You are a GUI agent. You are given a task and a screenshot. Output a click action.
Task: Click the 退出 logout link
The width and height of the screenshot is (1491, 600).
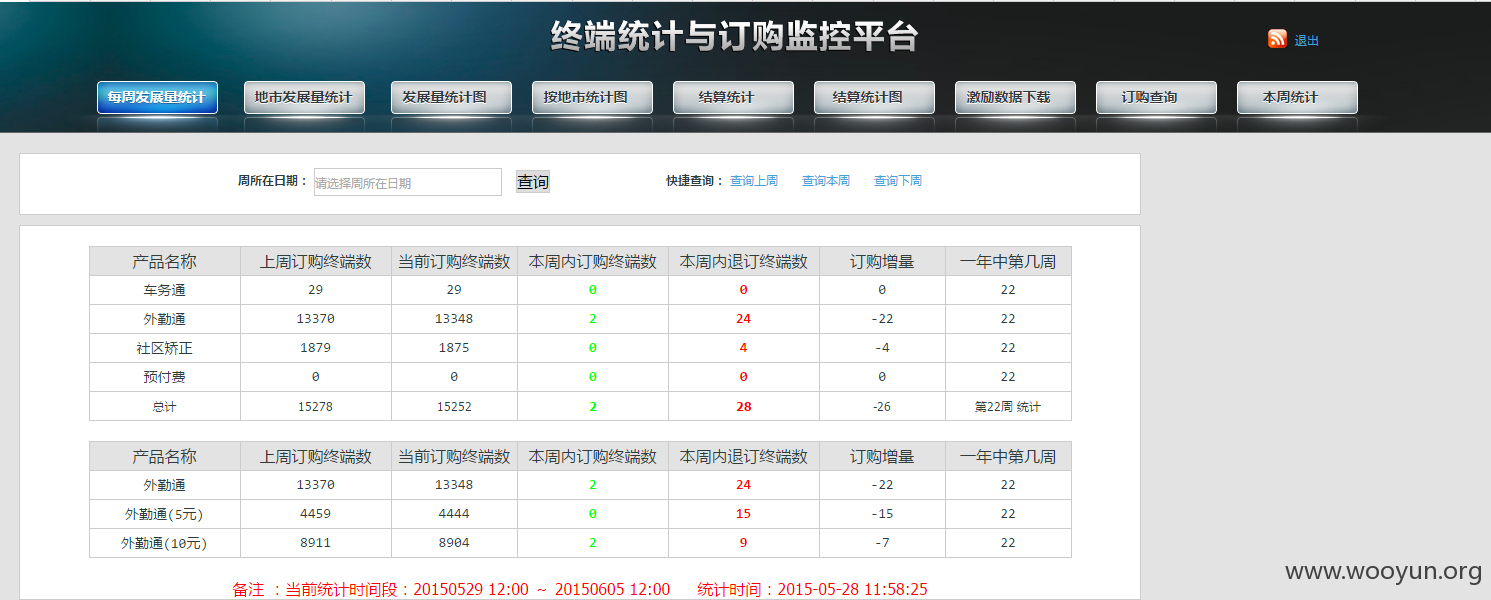(1306, 41)
